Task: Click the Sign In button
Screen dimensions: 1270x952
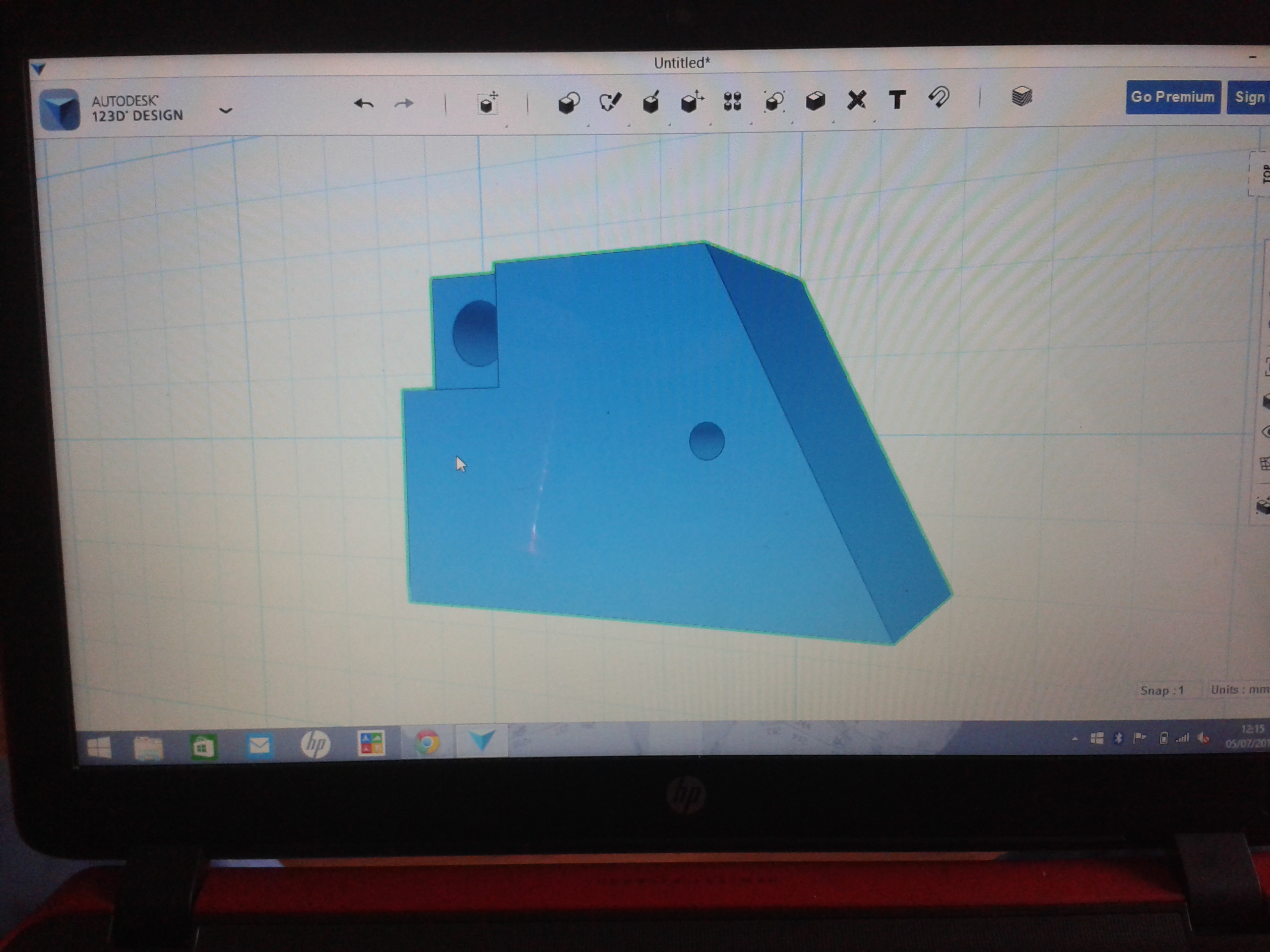Action: 1249,97
